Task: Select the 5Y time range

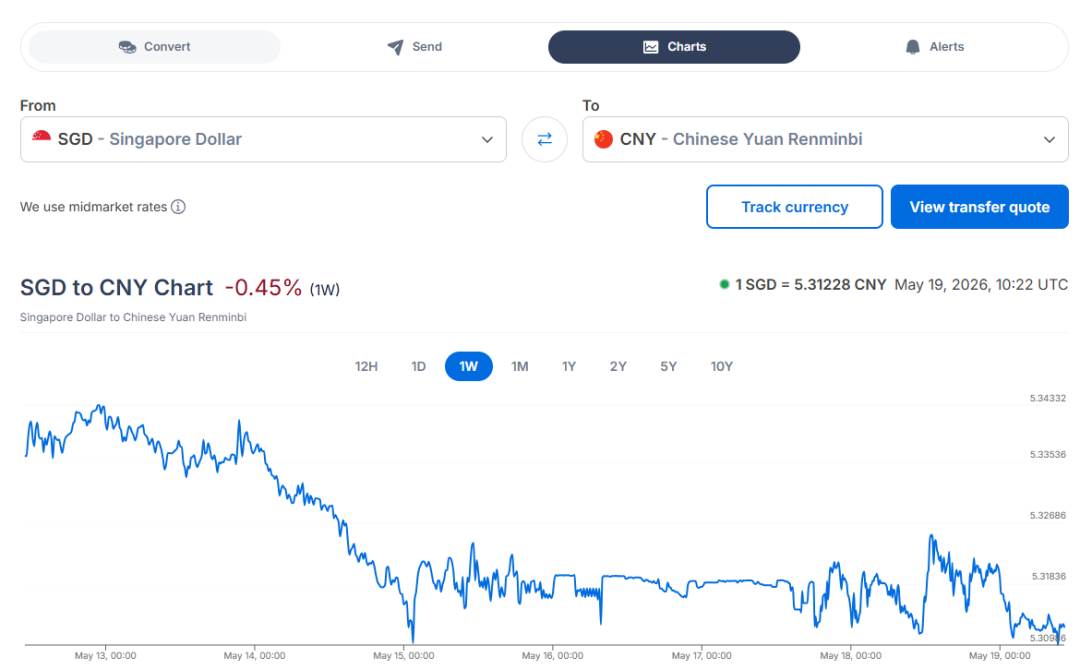Action: coord(668,367)
